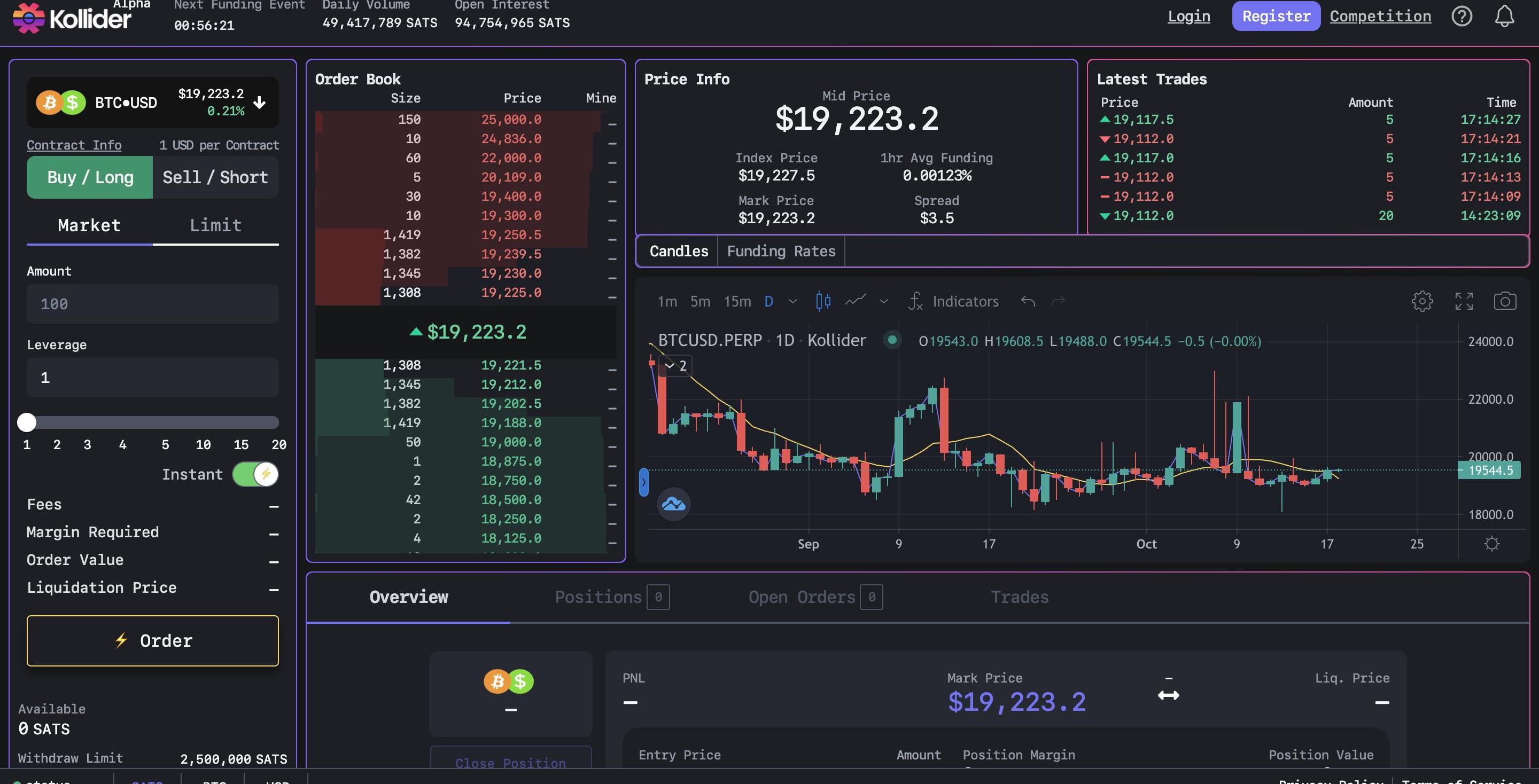Open the chart interval dropdown chevron
Screen dimensions: 1539x784
(793, 301)
